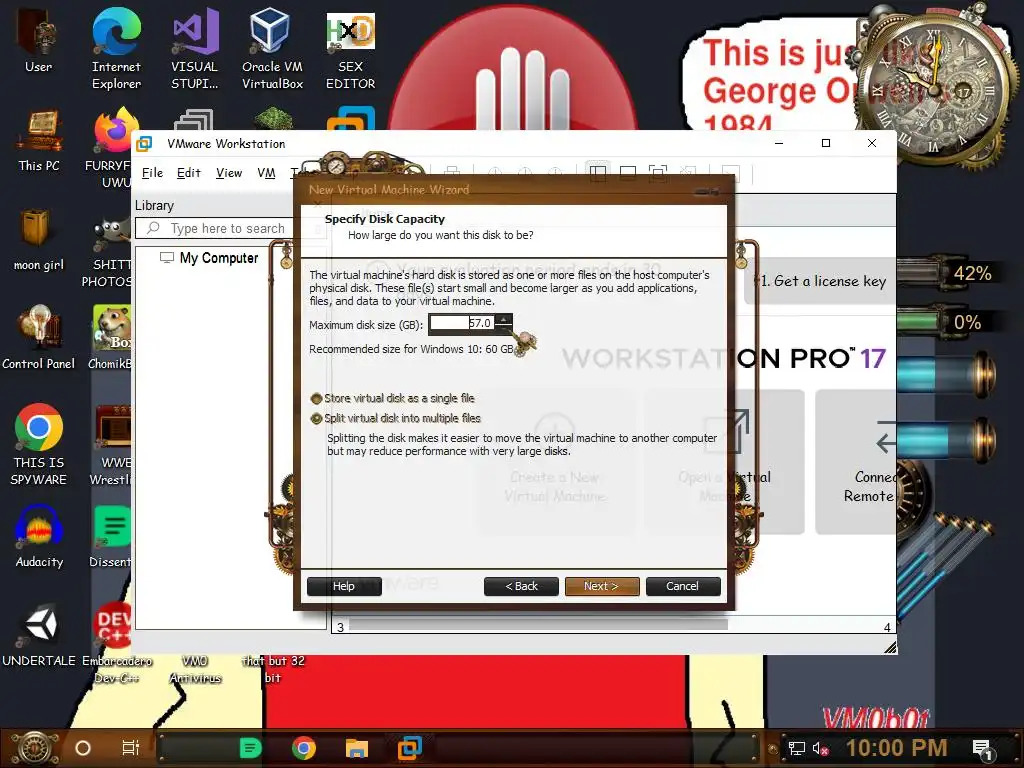
Task: Open the User desktop icon
Action: tap(38, 39)
